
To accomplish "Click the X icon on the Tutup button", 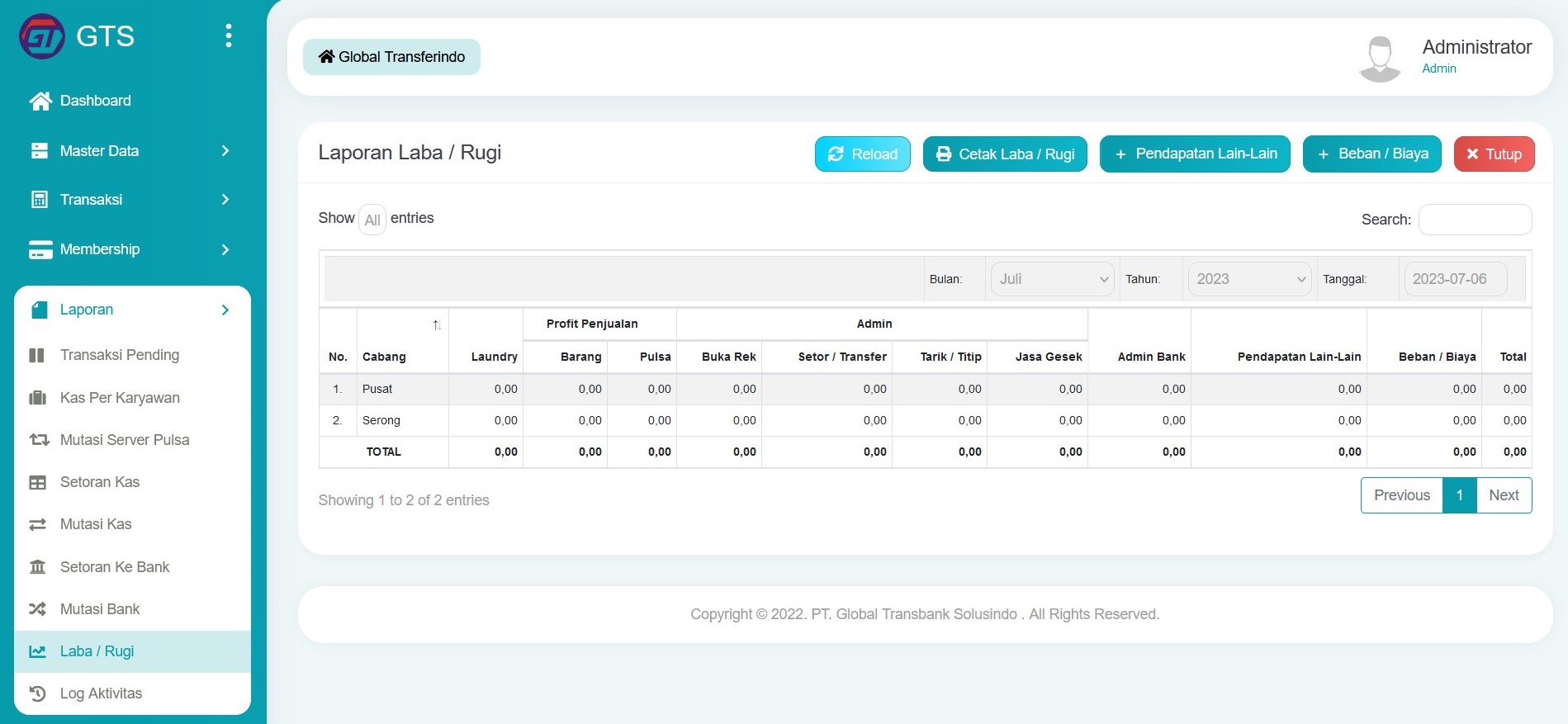I will pyautogui.click(x=1472, y=154).
